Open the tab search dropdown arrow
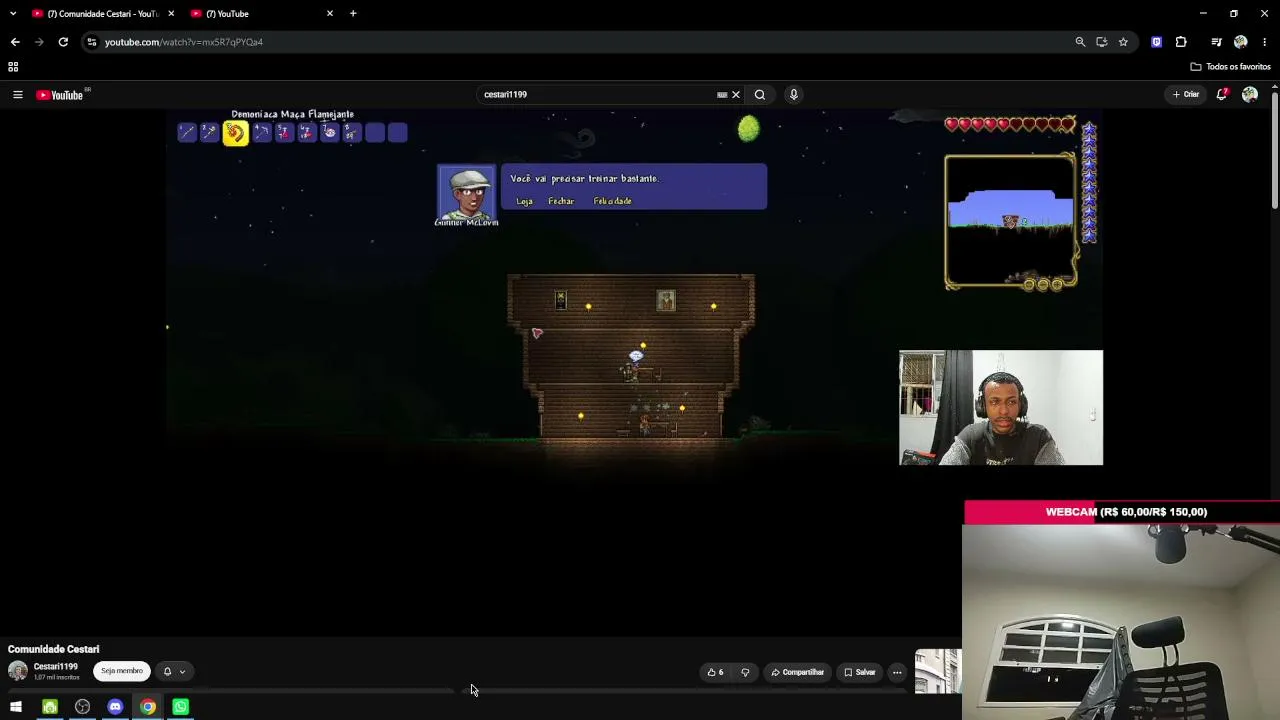1280x720 pixels. tap(13, 14)
